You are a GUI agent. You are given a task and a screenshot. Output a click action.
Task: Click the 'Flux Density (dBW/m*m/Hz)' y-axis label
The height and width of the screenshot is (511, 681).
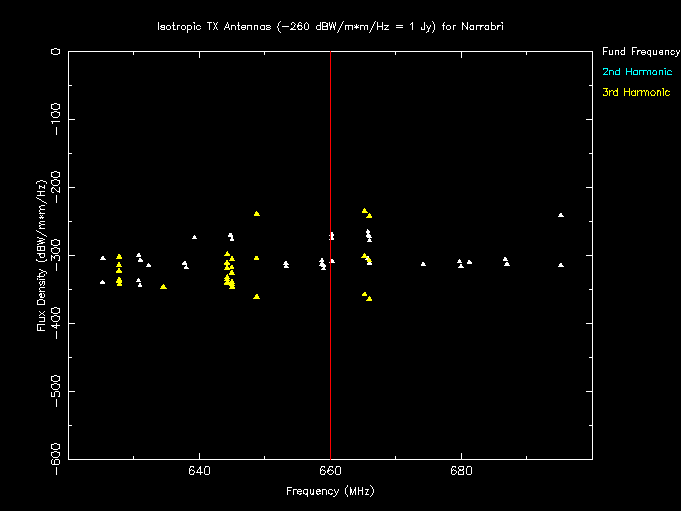click(x=41, y=255)
